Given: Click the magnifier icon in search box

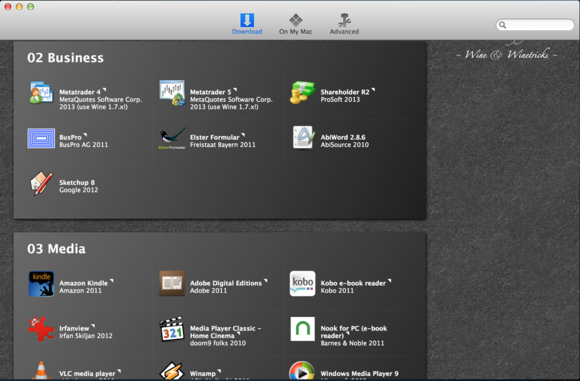Looking at the screenshot, I should (502, 25).
